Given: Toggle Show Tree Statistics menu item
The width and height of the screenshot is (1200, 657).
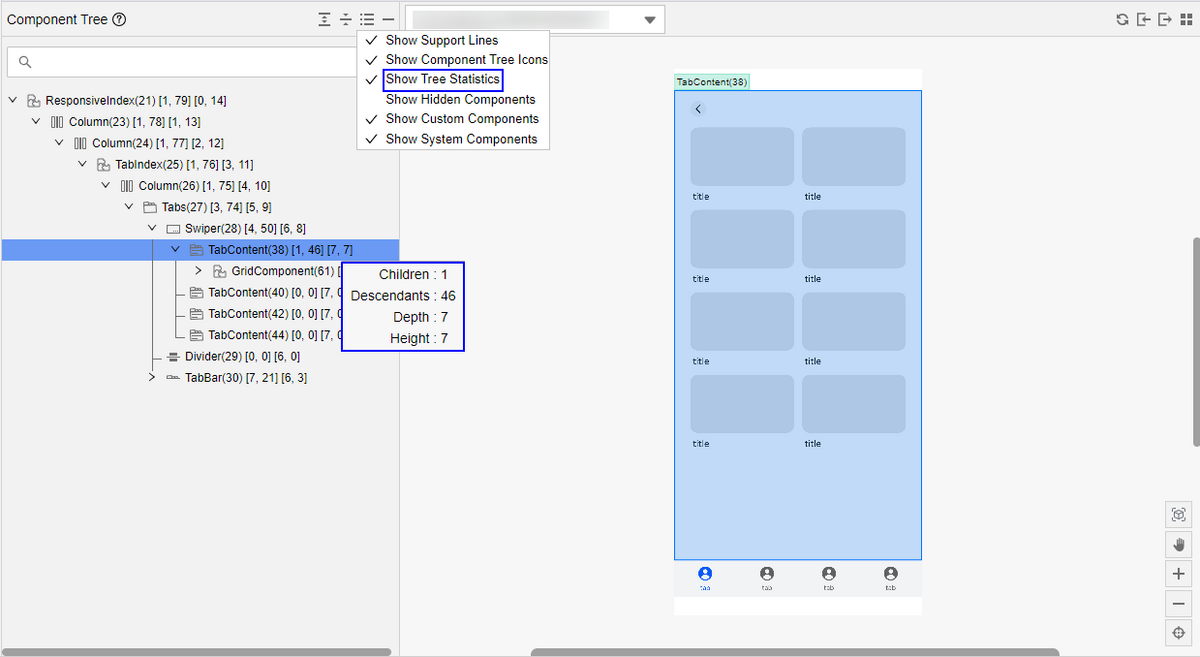Looking at the screenshot, I should pyautogui.click(x=442, y=80).
